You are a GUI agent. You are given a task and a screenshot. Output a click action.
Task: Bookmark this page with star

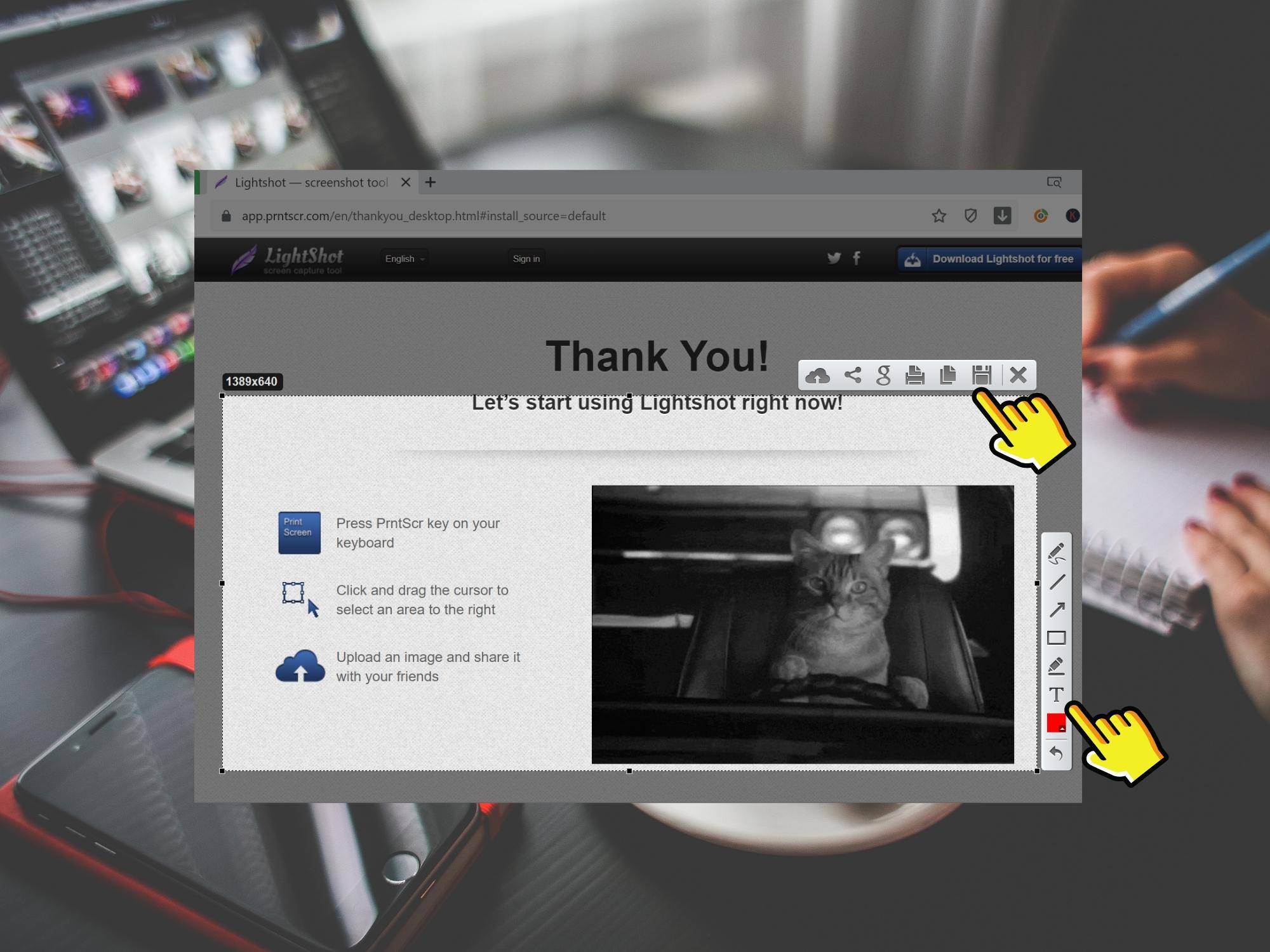point(939,216)
